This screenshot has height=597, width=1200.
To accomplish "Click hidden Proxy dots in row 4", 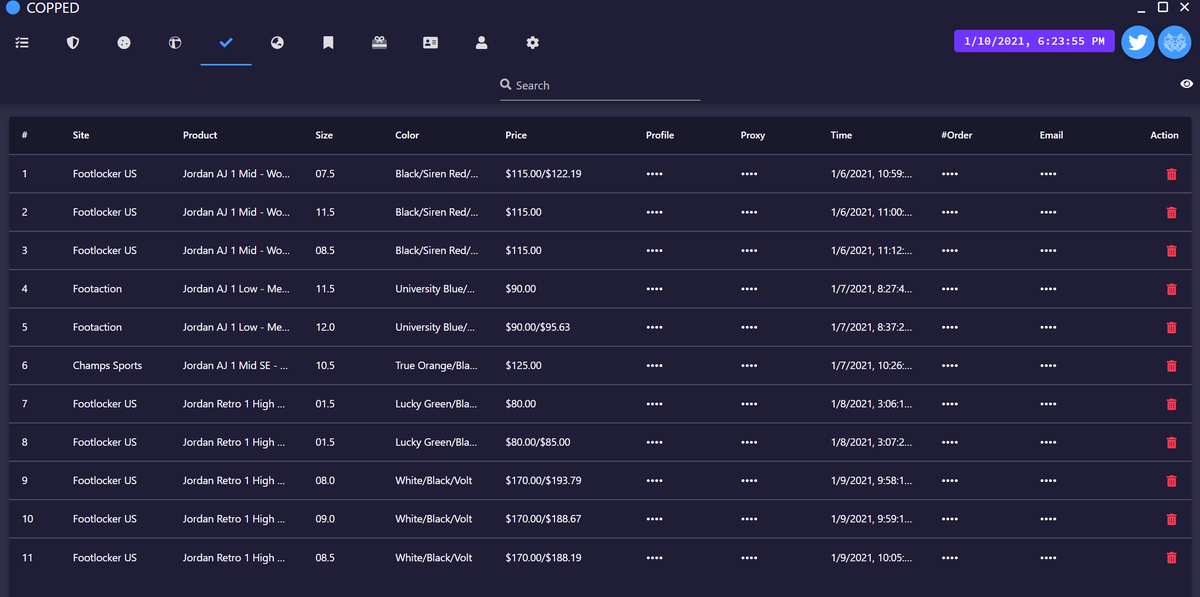I will 749,289.
